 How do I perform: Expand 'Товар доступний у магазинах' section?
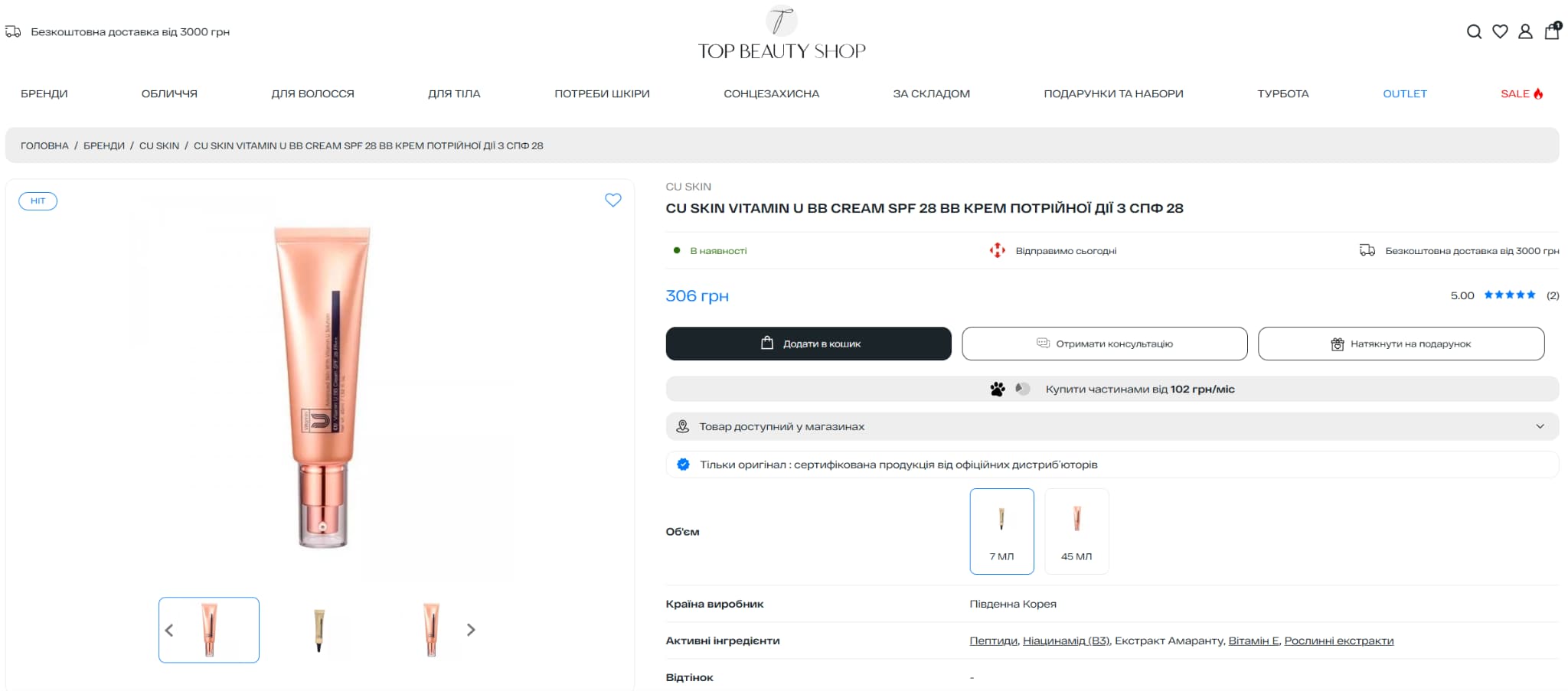point(1112,426)
